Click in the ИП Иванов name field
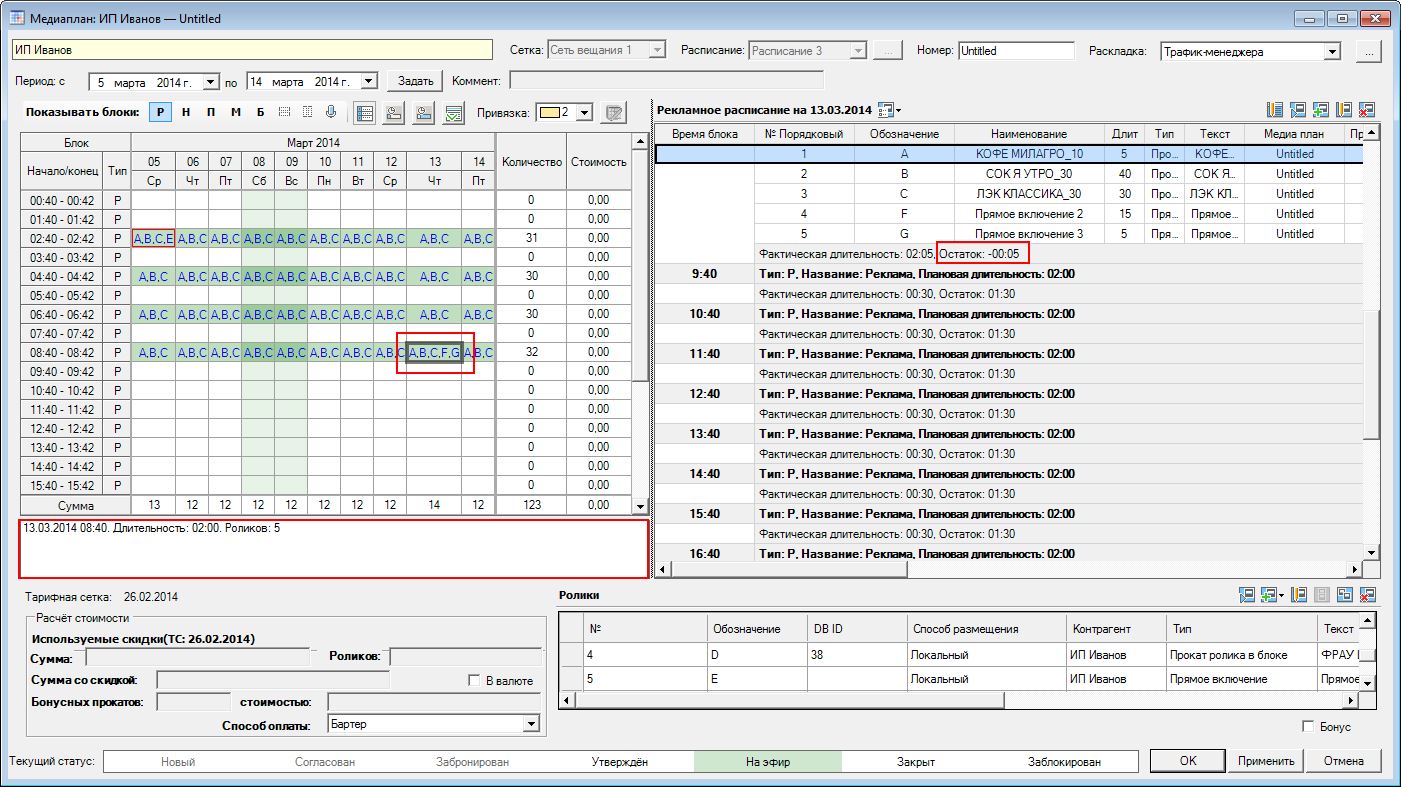This screenshot has width=1401, height=787. (252, 49)
